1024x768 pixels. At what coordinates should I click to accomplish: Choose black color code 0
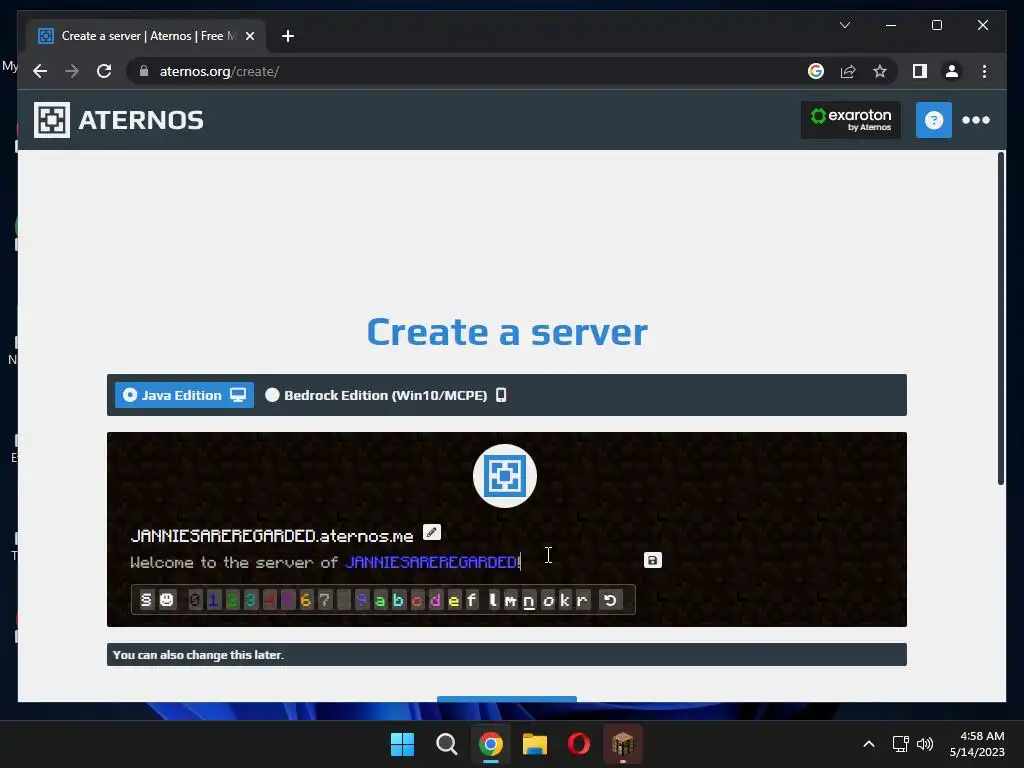(195, 600)
